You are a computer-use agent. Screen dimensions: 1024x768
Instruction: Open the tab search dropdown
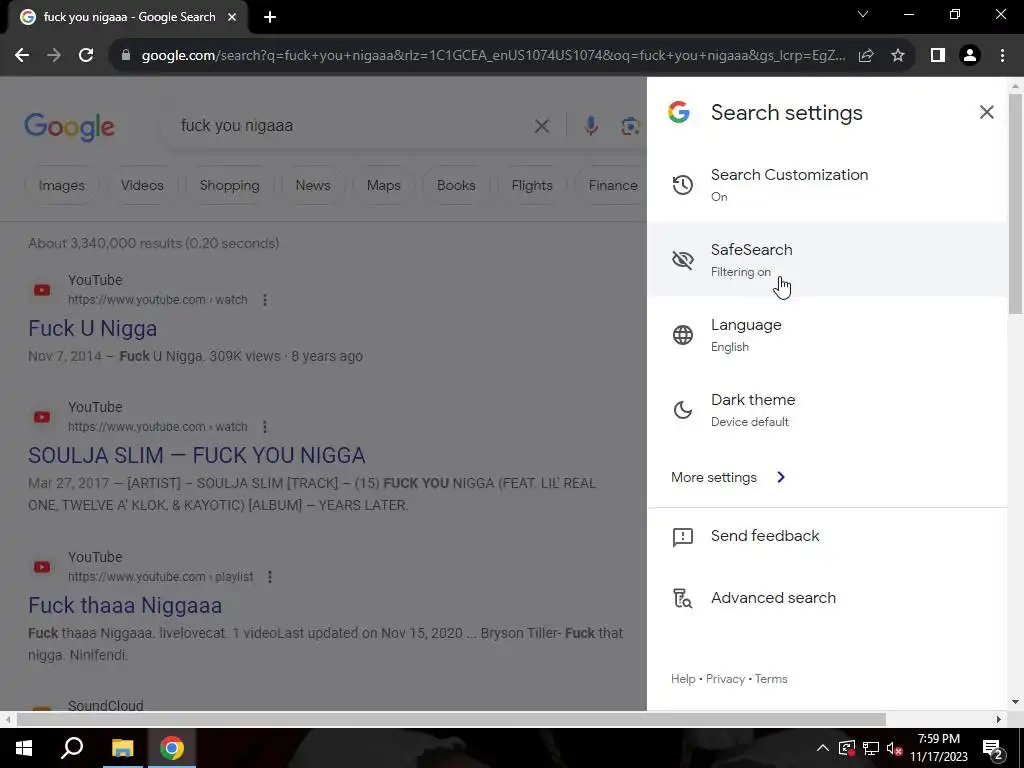click(863, 14)
